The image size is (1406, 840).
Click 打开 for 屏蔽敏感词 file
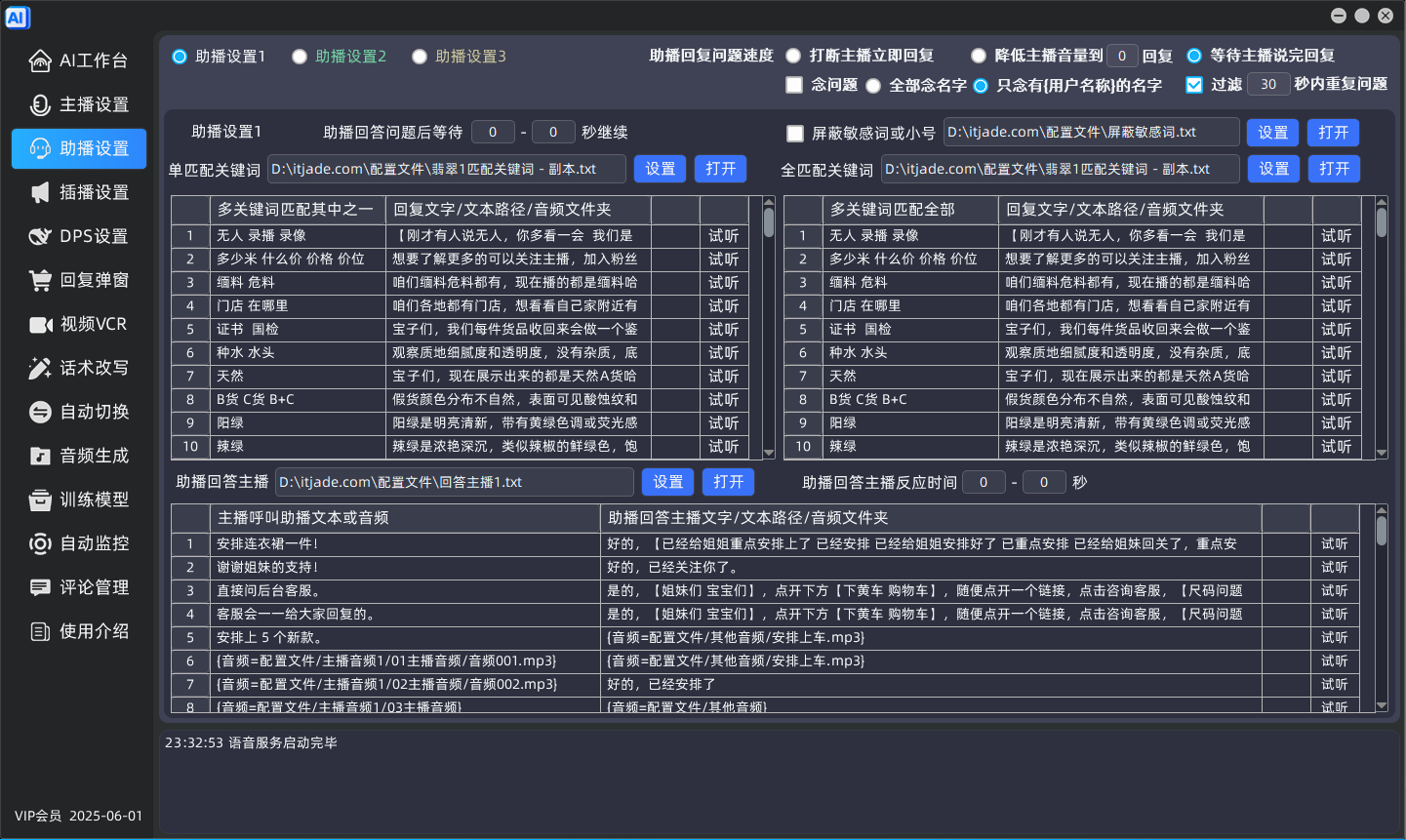[1334, 133]
